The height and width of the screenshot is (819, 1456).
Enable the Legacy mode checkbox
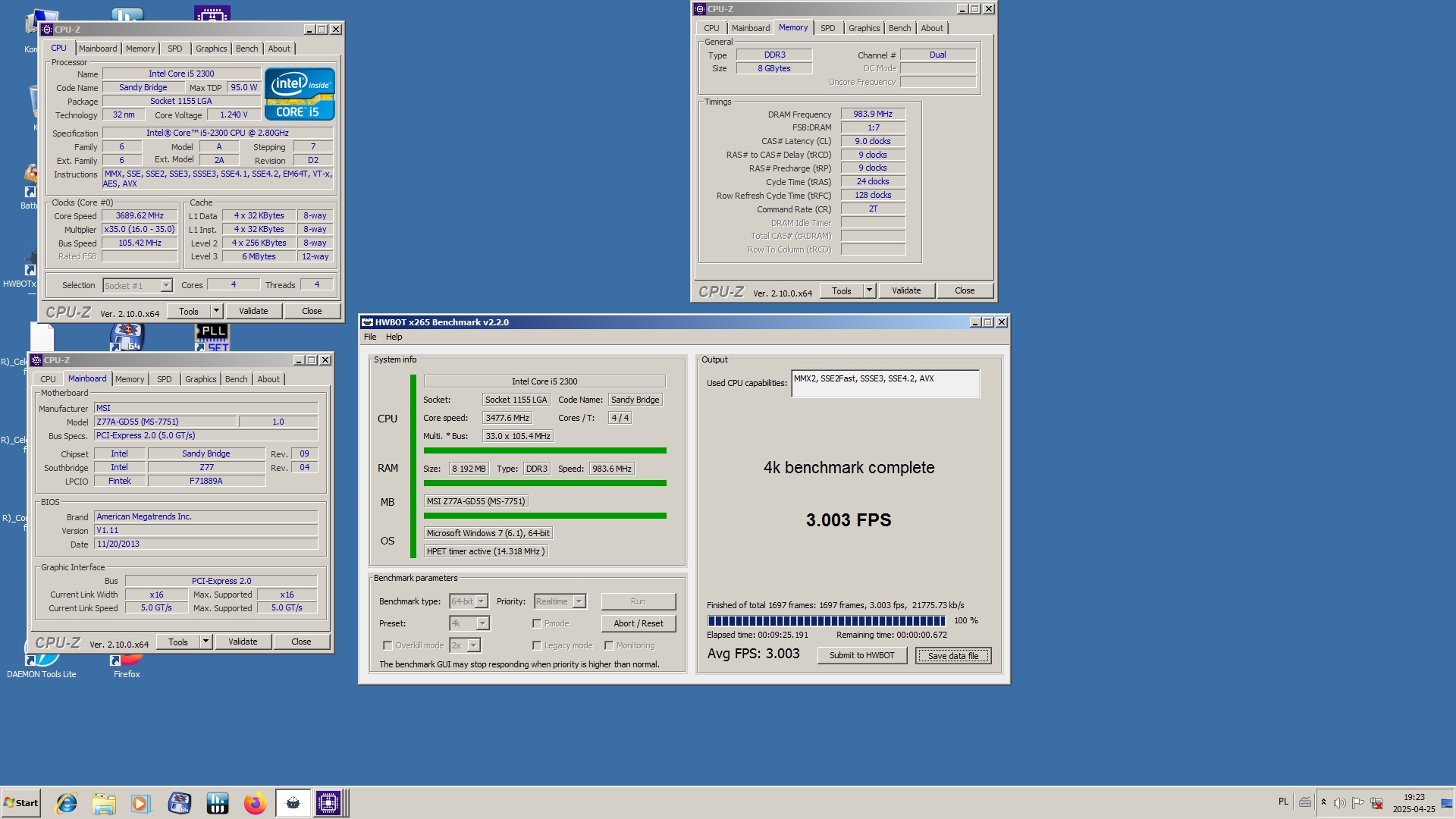pyautogui.click(x=537, y=645)
